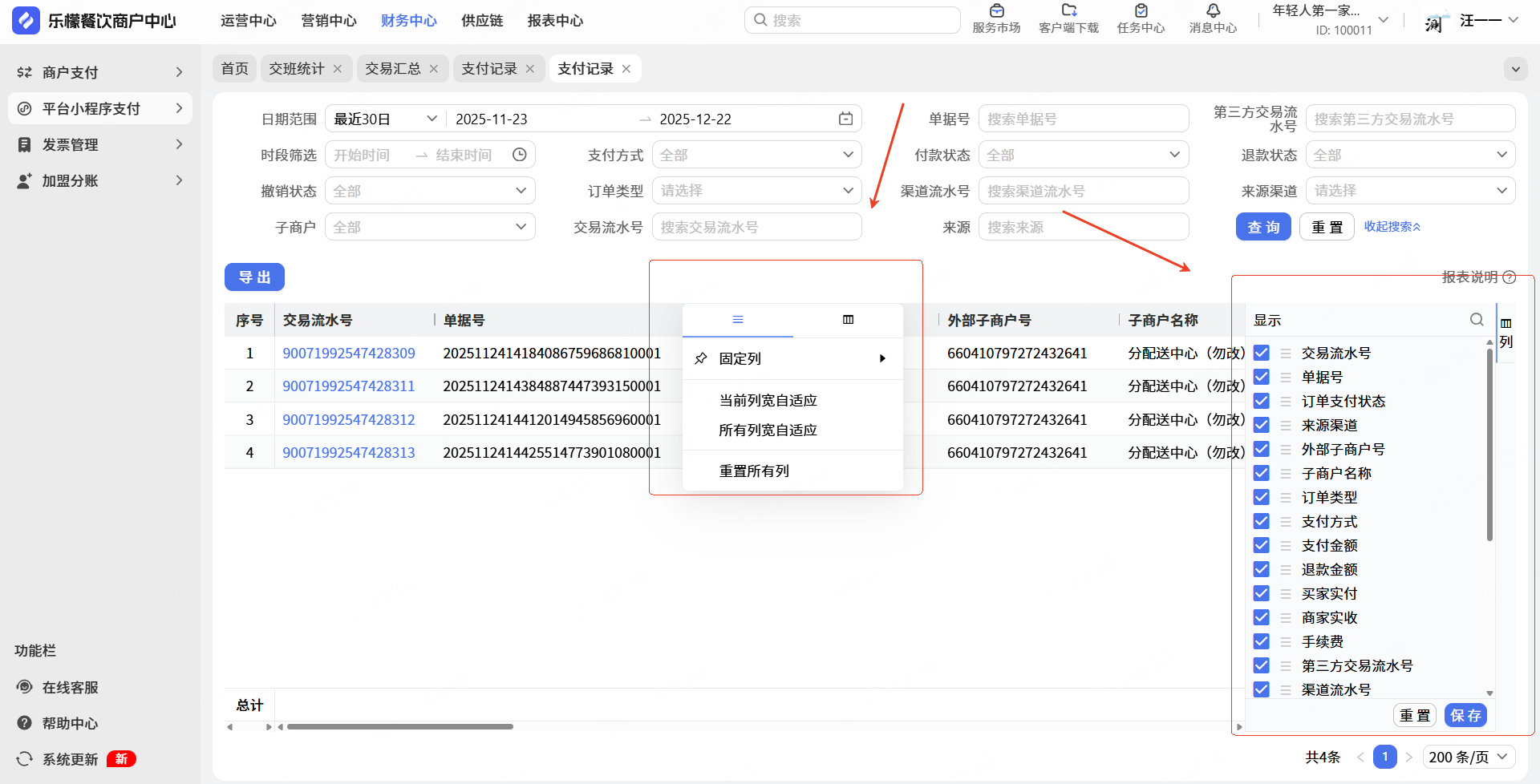Uncheck the 退款金额 column checkbox

pos(1262,569)
